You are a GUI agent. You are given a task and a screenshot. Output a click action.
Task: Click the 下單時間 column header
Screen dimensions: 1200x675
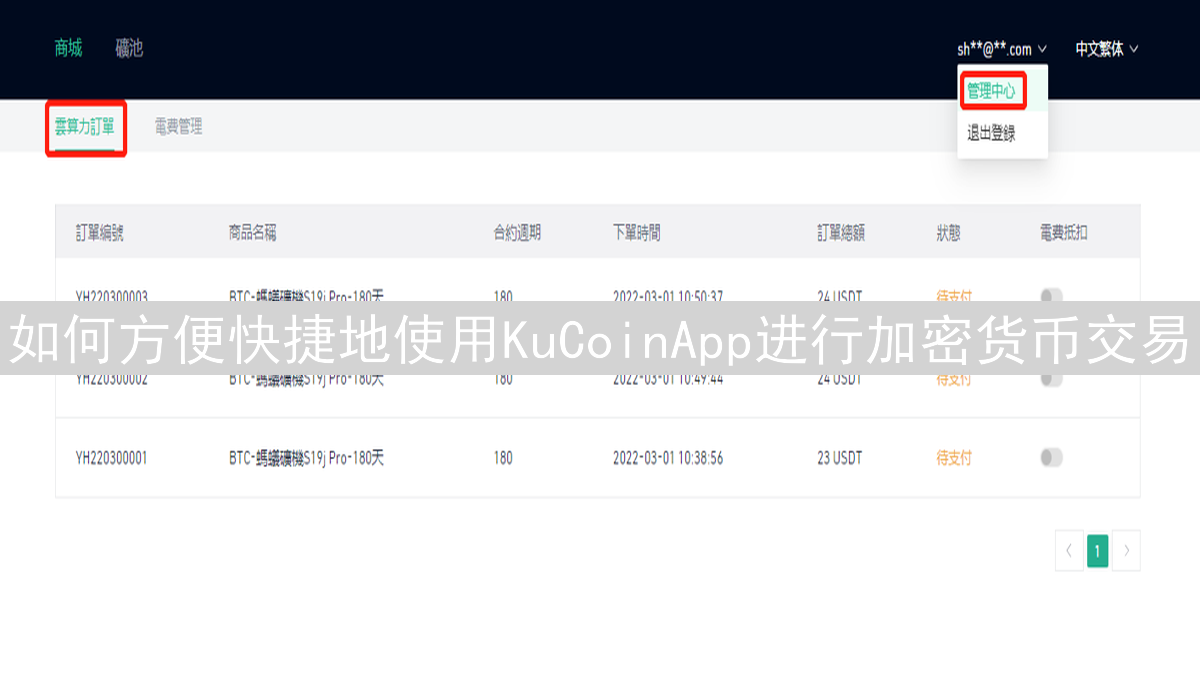point(637,233)
